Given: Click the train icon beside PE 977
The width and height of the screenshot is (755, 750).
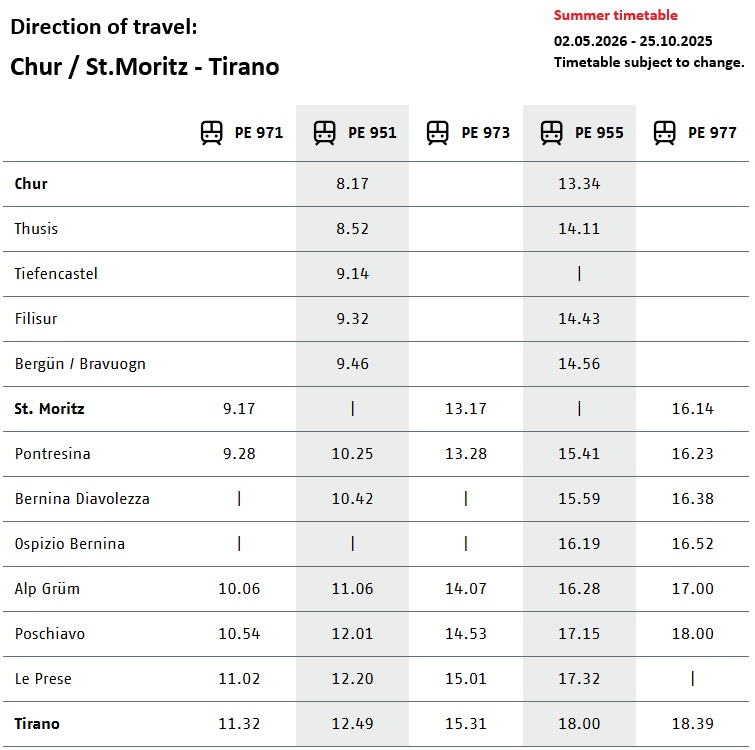Looking at the screenshot, I should (x=664, y=132).
